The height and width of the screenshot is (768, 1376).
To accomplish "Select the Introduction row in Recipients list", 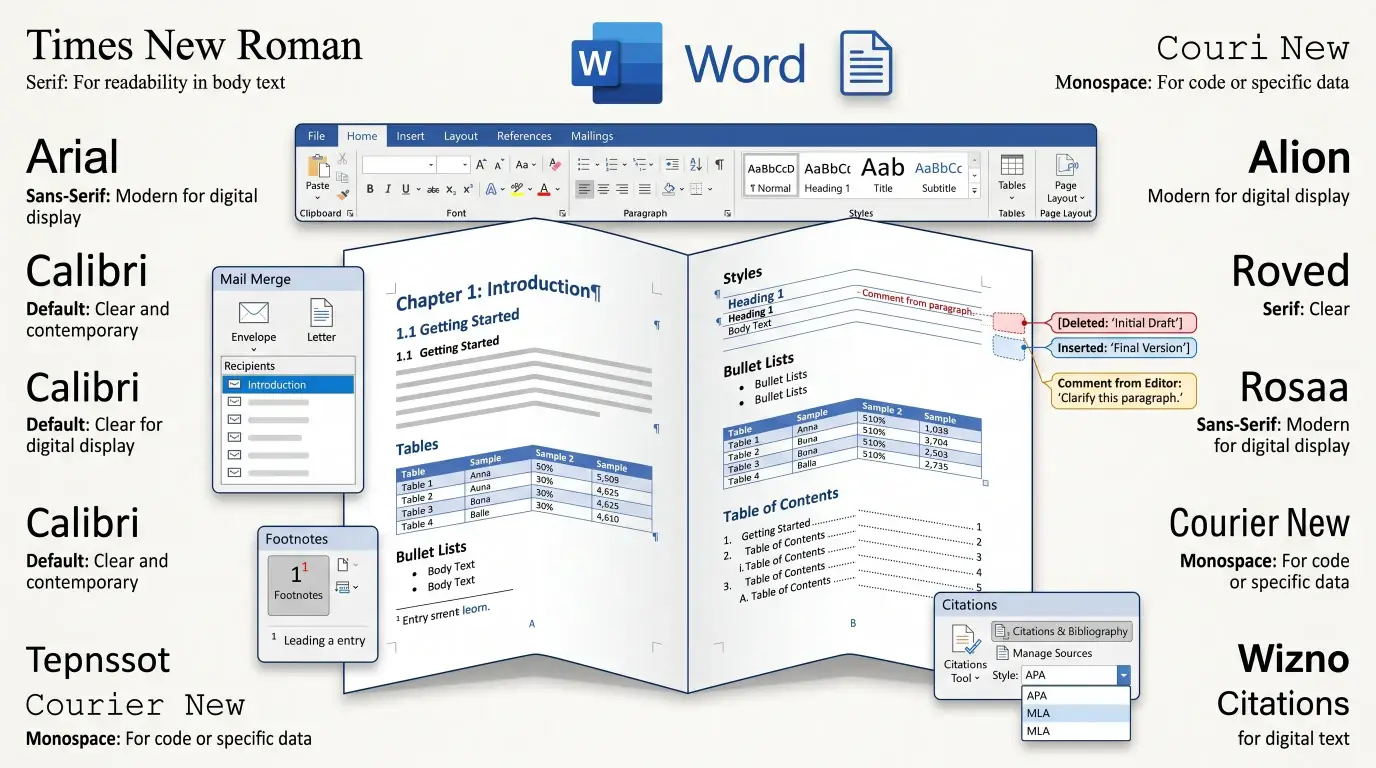I will click(x=288, y=385).
